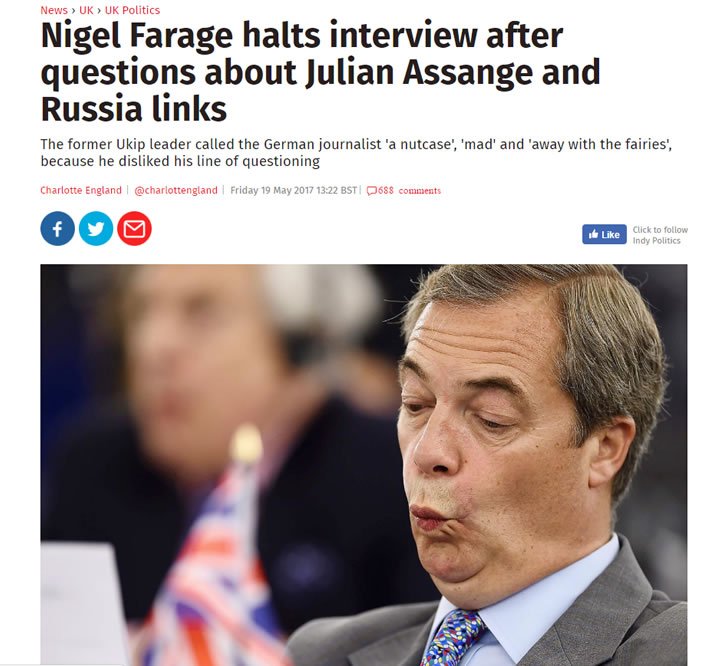Click the Friday 19 May 2017 timestamp
The width and height of the screenshot is (716, 666).
(293, 190)
